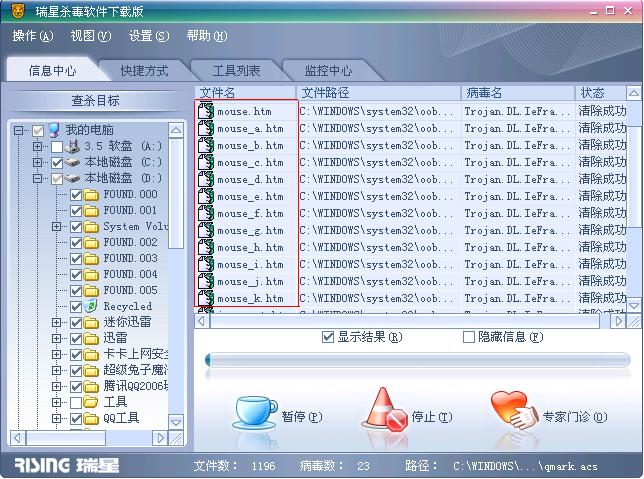The width and height of the screenshot is (644, 479).
Task: Click the file icon beside mouse_a.htm
Action: (206, 129)
